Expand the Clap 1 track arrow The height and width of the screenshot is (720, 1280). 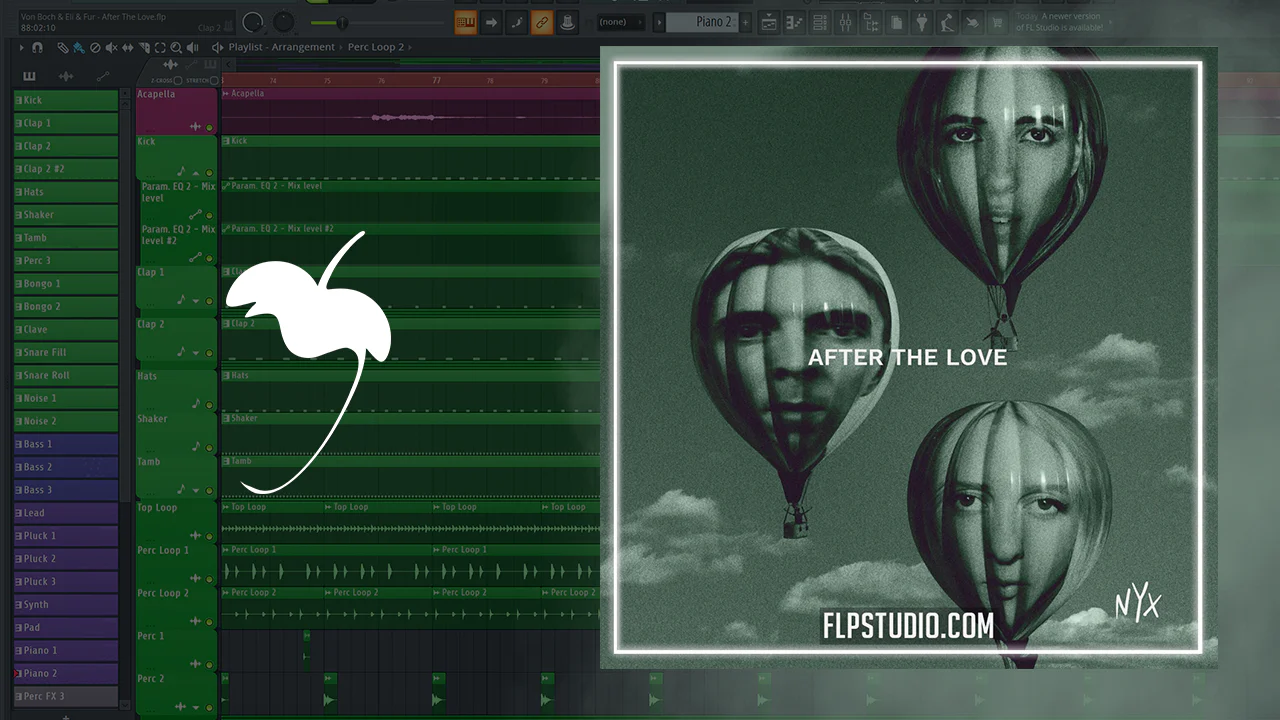pos(196,300)
